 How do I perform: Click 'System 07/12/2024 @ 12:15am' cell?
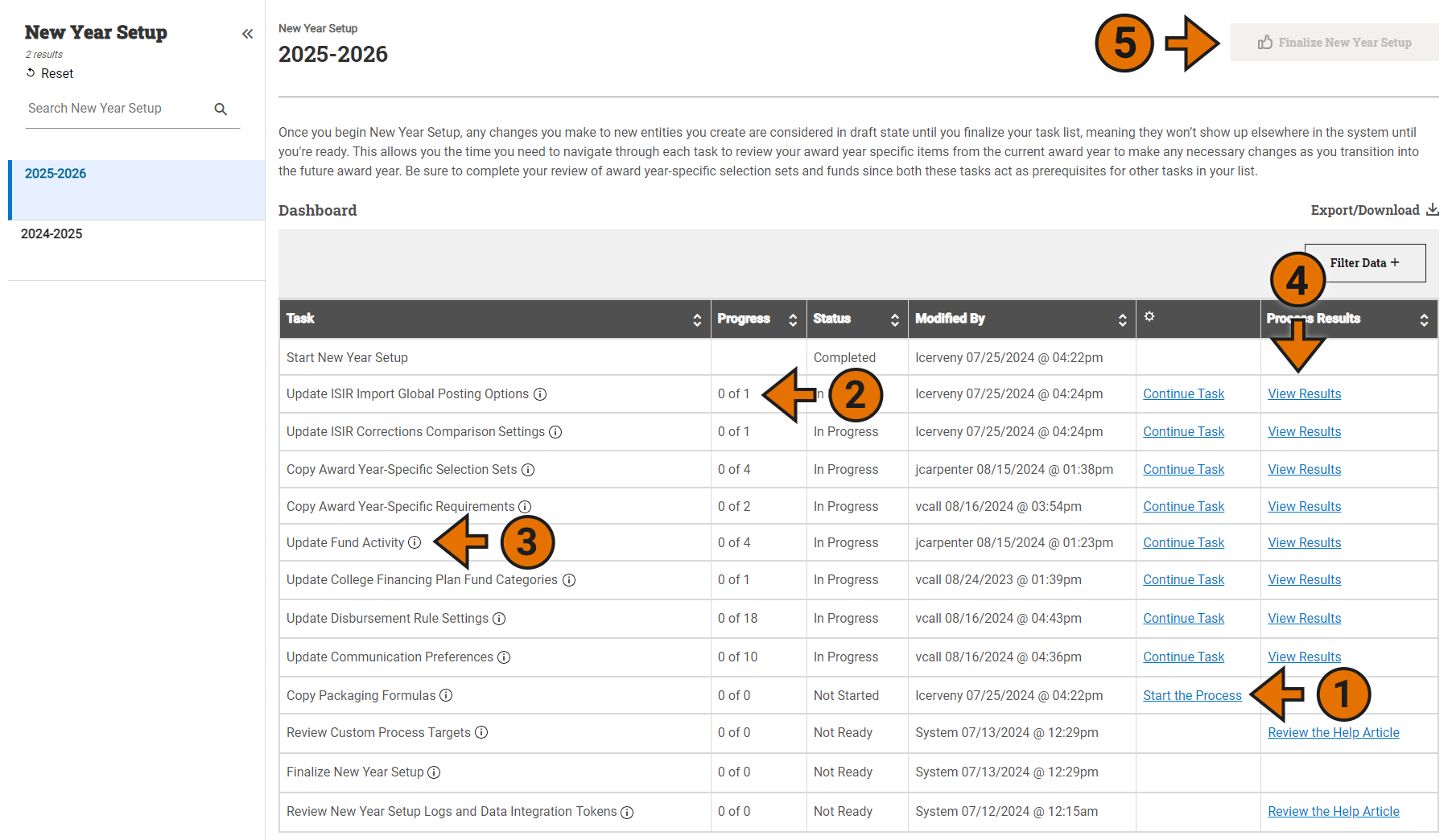tap(1022, 812)
